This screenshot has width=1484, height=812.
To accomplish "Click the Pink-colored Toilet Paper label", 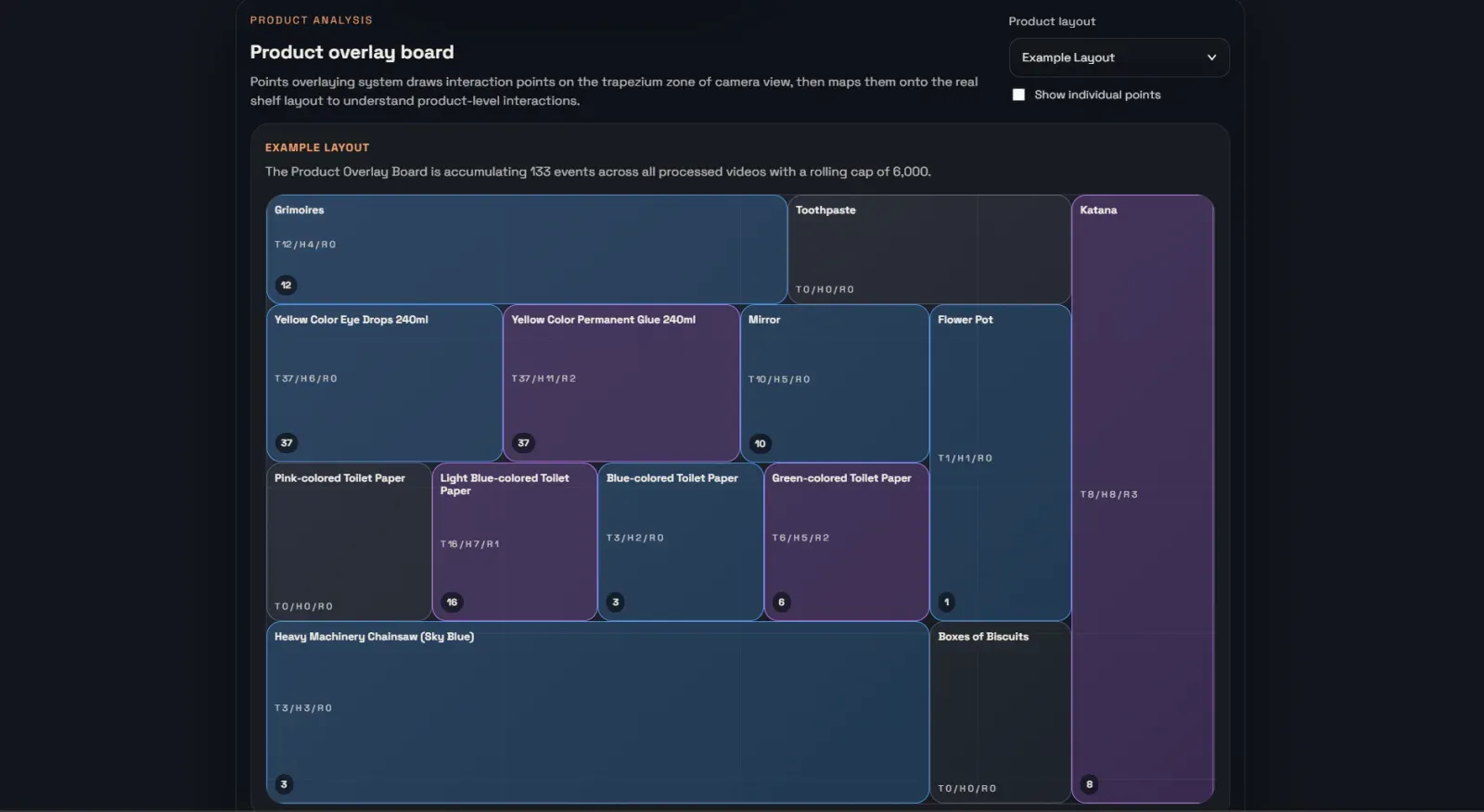I will [x=339, y=478].
